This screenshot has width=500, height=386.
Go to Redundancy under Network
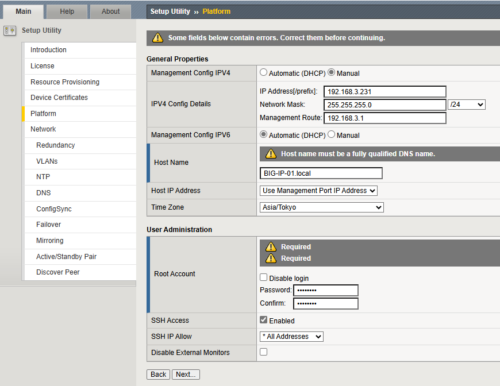(80, 145)
